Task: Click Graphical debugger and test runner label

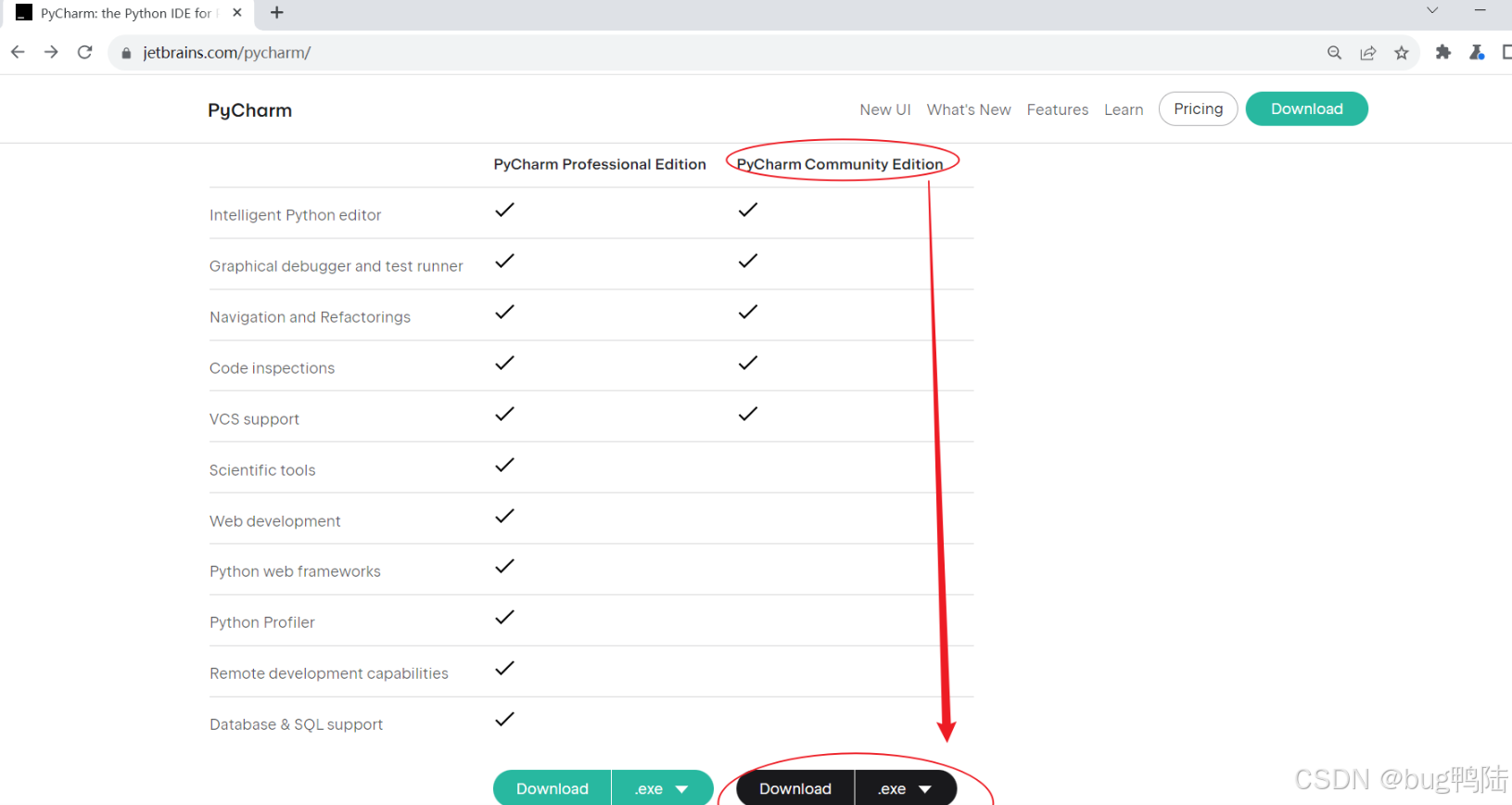Action: click(336, 266)
